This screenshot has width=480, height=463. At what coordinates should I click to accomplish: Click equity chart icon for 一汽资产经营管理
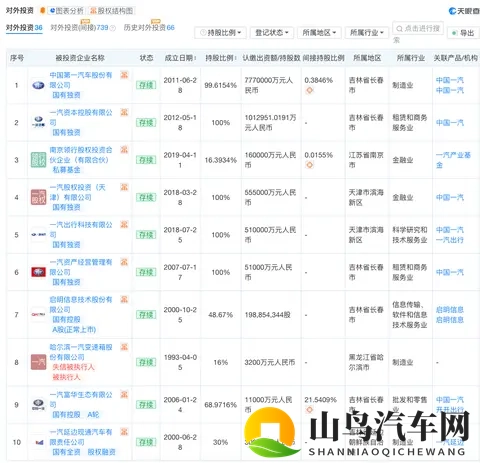124,262
